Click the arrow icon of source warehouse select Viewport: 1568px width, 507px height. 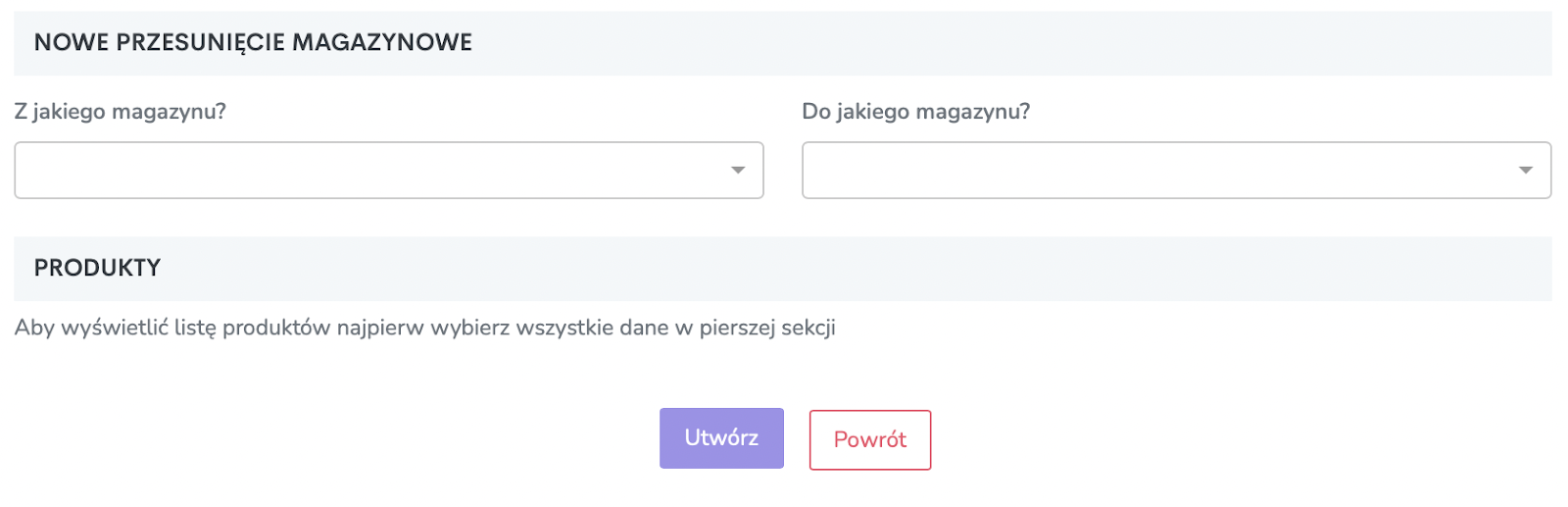click(738, 171)
